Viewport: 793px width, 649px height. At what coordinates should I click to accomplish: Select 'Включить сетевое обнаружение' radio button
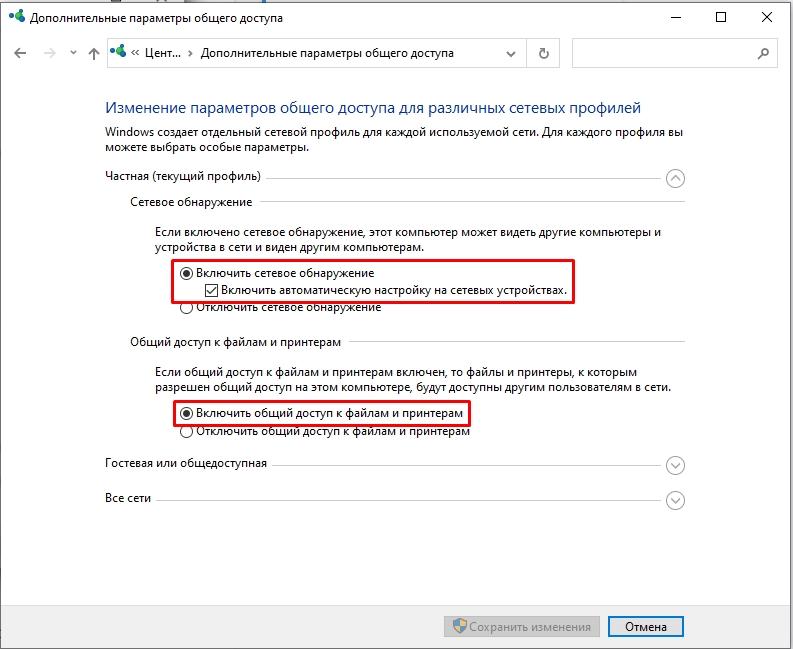coord(186,274)
